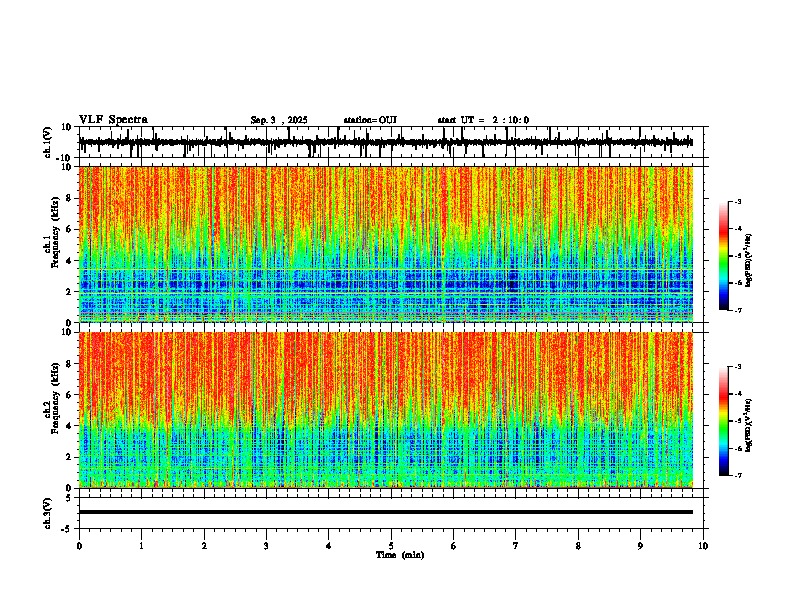Click the "6" kHz tick of ch.2 spectrogram

(x=69, y=395)
